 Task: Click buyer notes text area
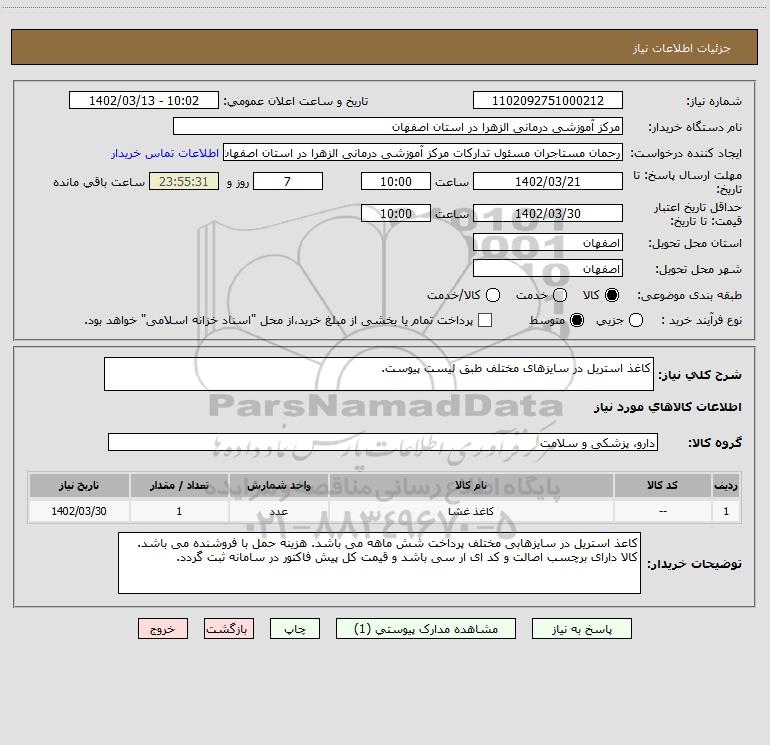click(x=379, y=563)
